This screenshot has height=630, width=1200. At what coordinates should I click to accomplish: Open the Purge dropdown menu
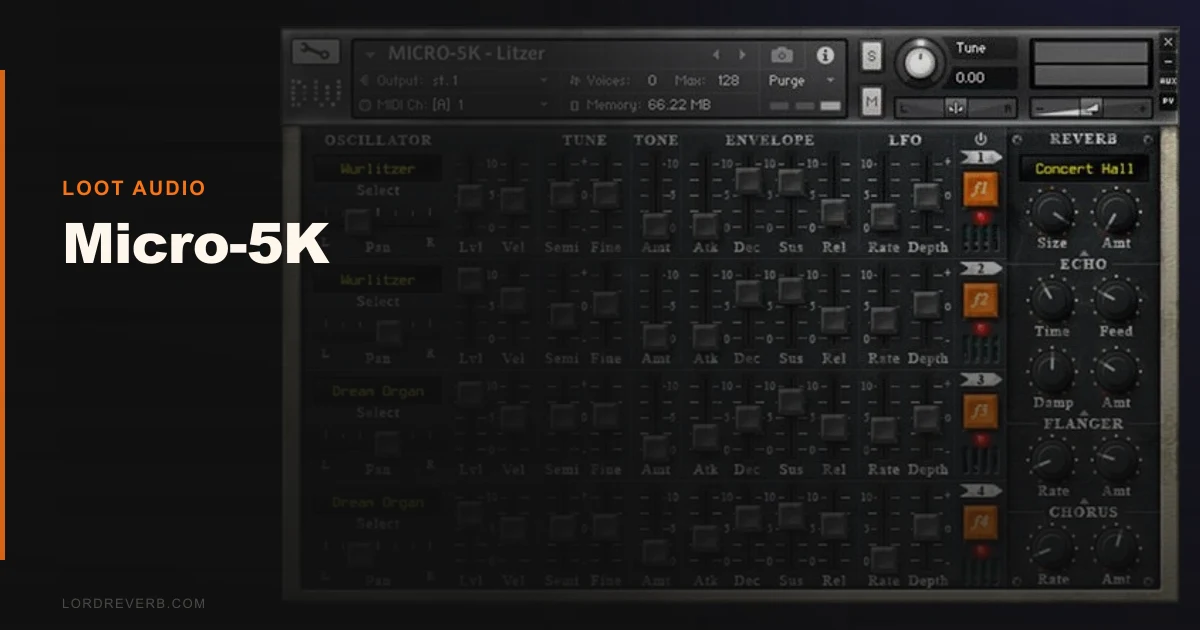(x=802, y=80)
